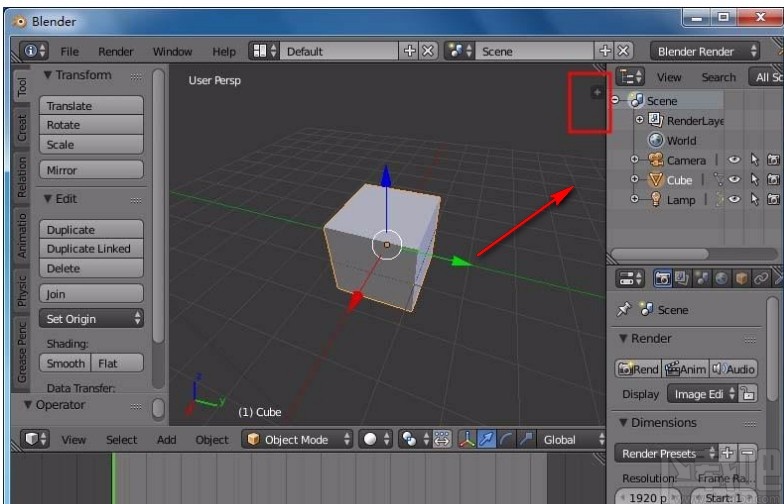Toggle Cube renderability camera icon
This screenshot has height=504, width=784.
(x=774, y=180)
